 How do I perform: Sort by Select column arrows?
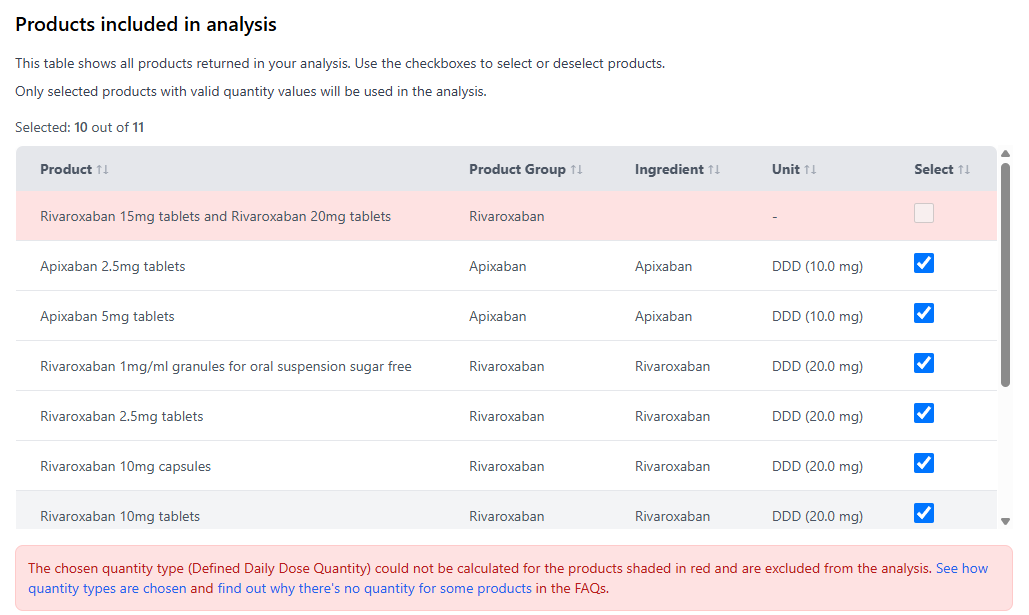(x=964, y=170)
